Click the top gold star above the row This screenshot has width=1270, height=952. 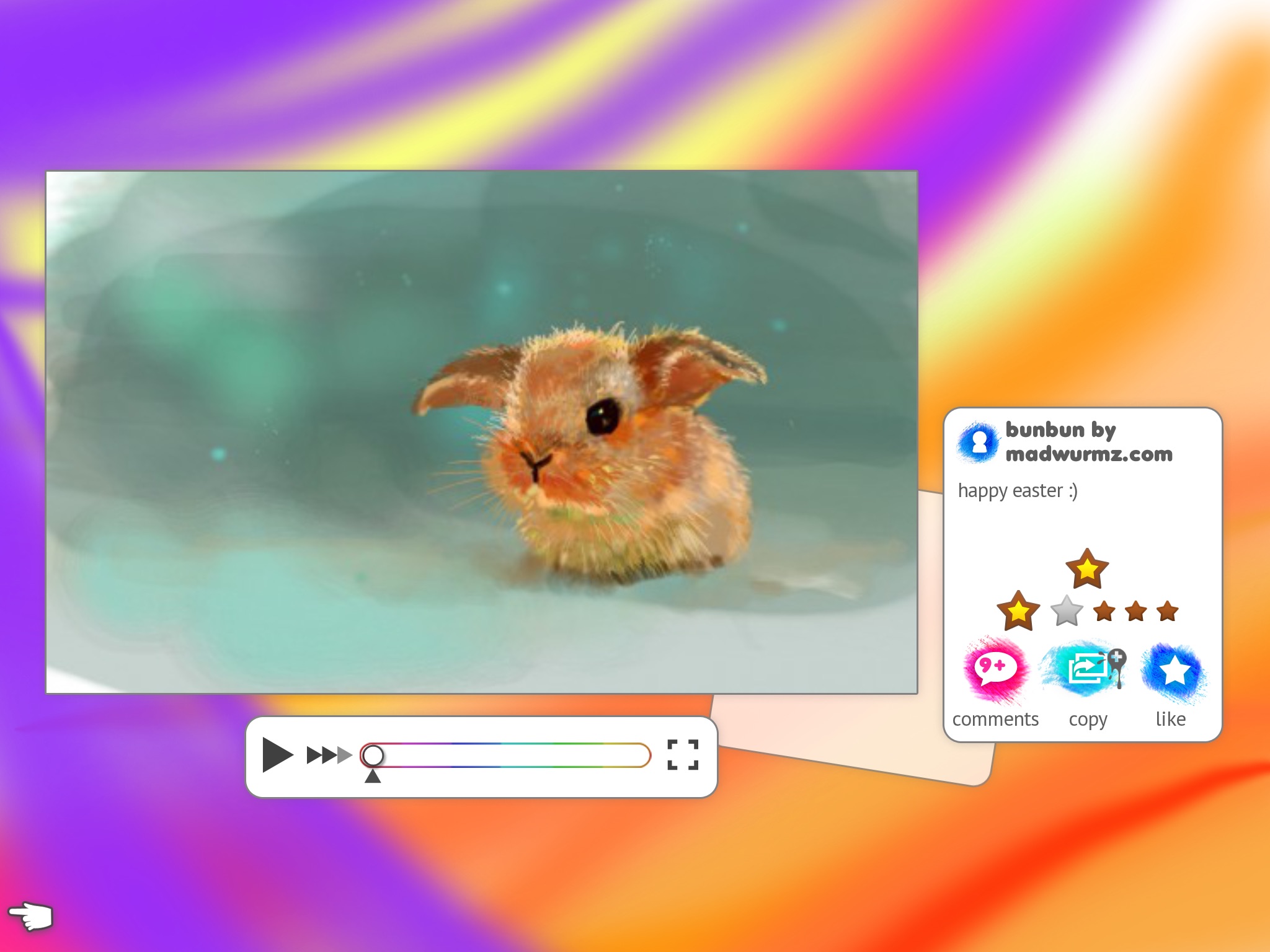point(1086,569)
